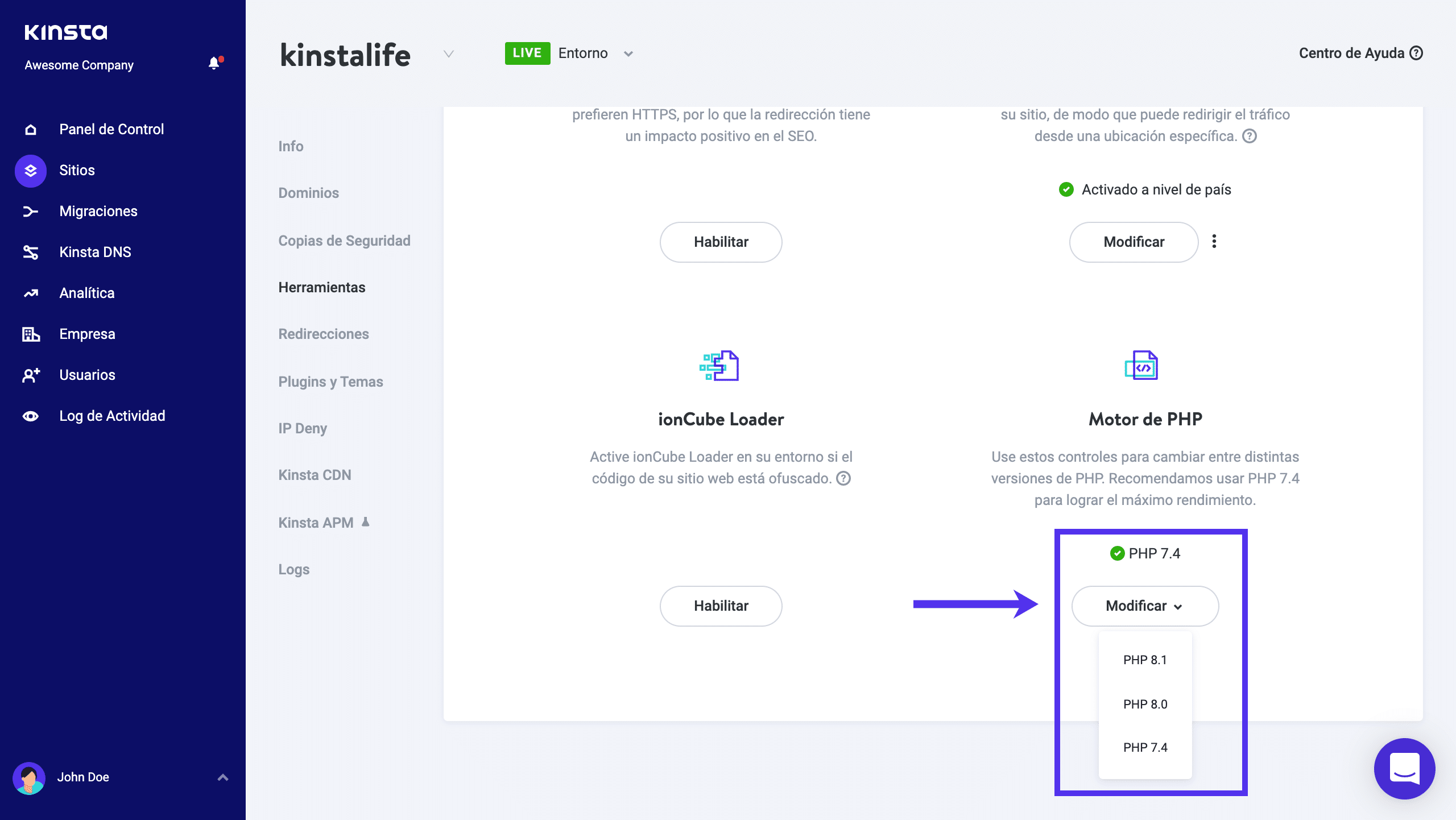1456x820 pixels.
Task: Open the Intercom chat bubble
Action: point(1404,769)
